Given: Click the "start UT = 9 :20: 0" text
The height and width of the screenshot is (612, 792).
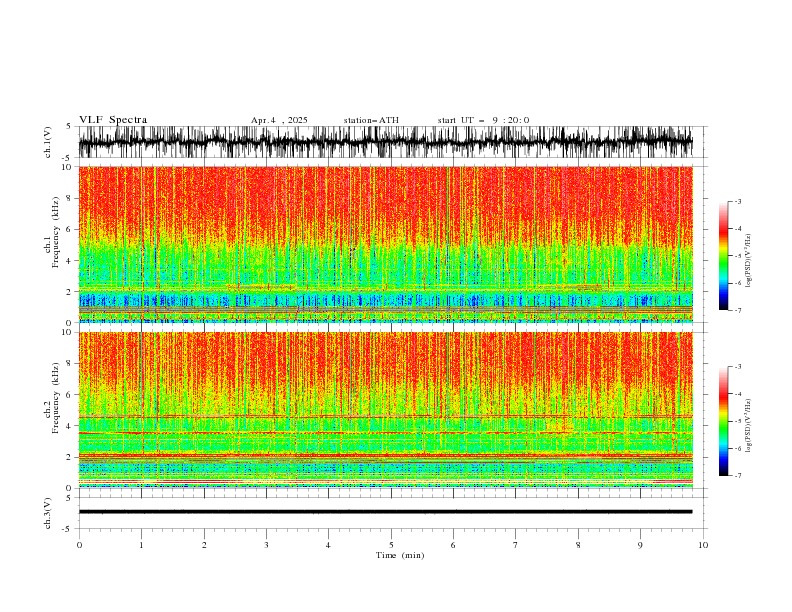Looking at the screenshot, I should [483, 120].
